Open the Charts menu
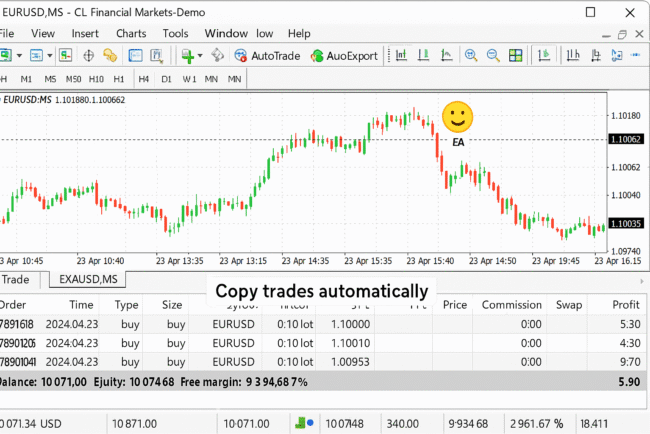The image size is (650, 434). (130, 33)
